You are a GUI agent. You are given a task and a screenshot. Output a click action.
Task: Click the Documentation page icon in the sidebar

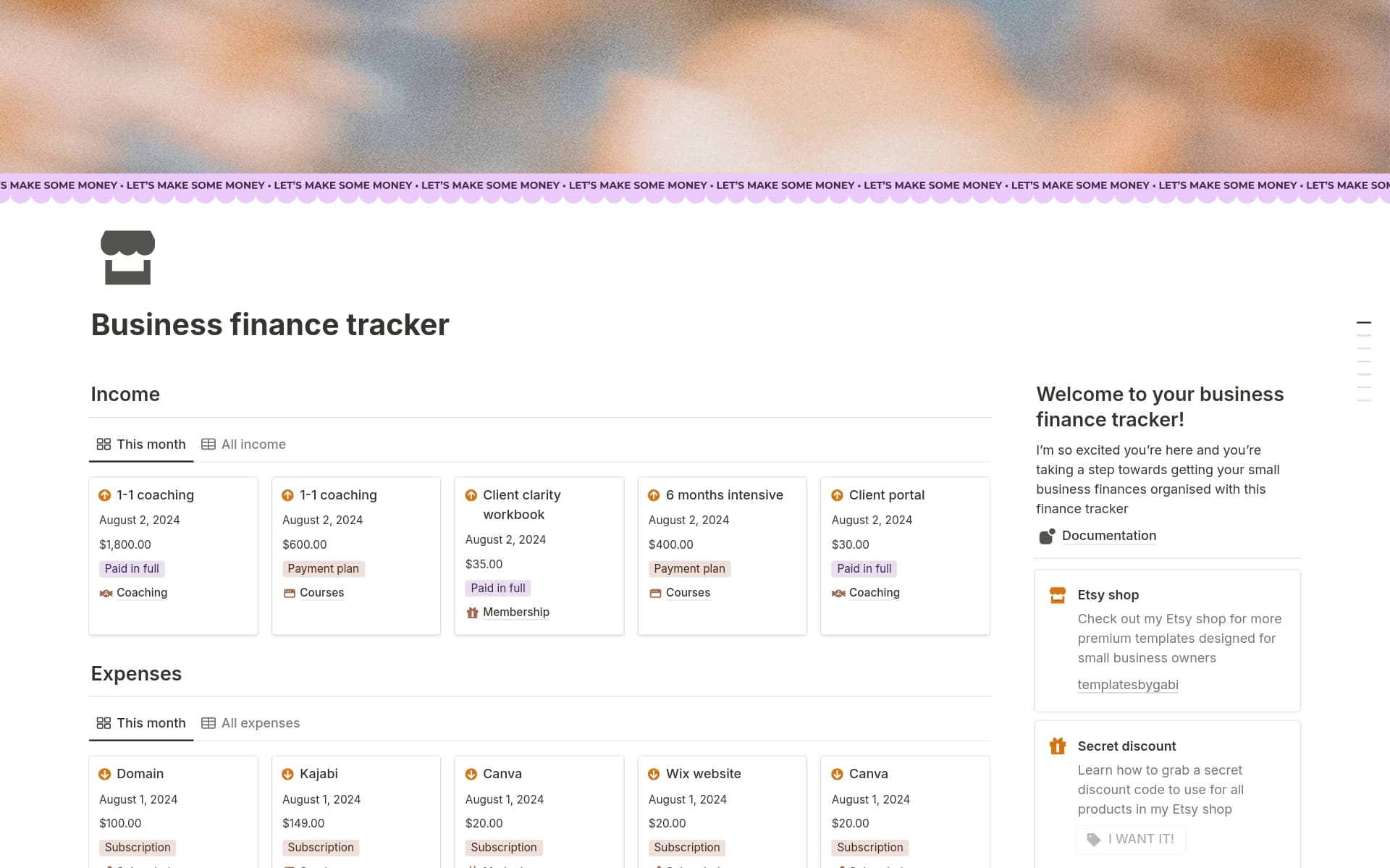click(x=1047, y=536)
